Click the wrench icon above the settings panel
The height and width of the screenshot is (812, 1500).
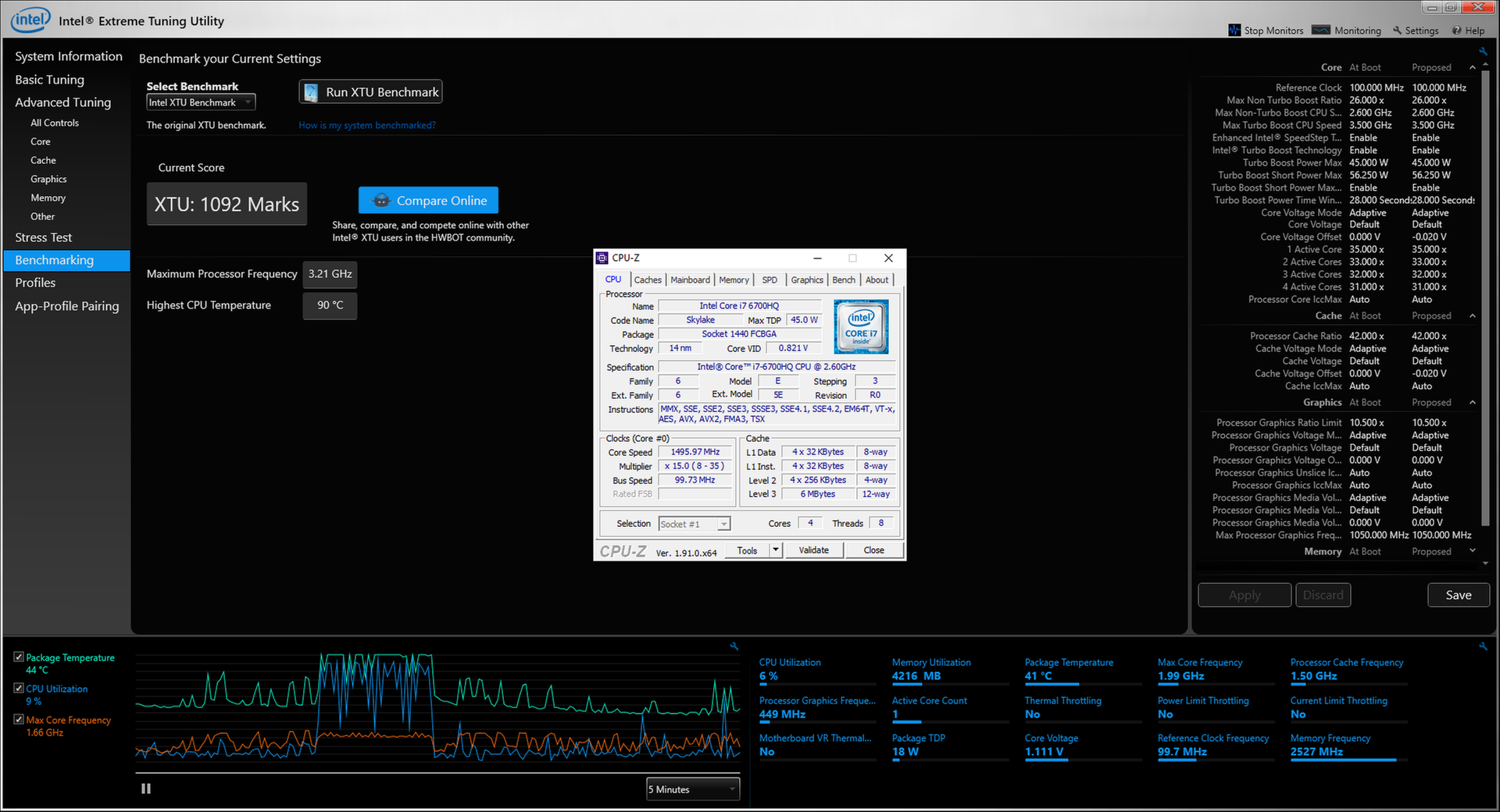click(x=1482, y=52)
